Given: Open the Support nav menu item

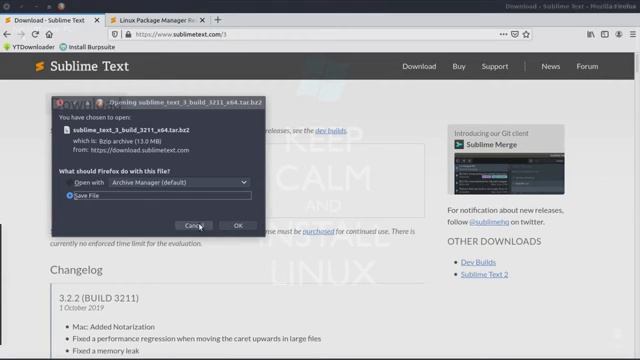Looking at the screenshot, I should point(495,66).
